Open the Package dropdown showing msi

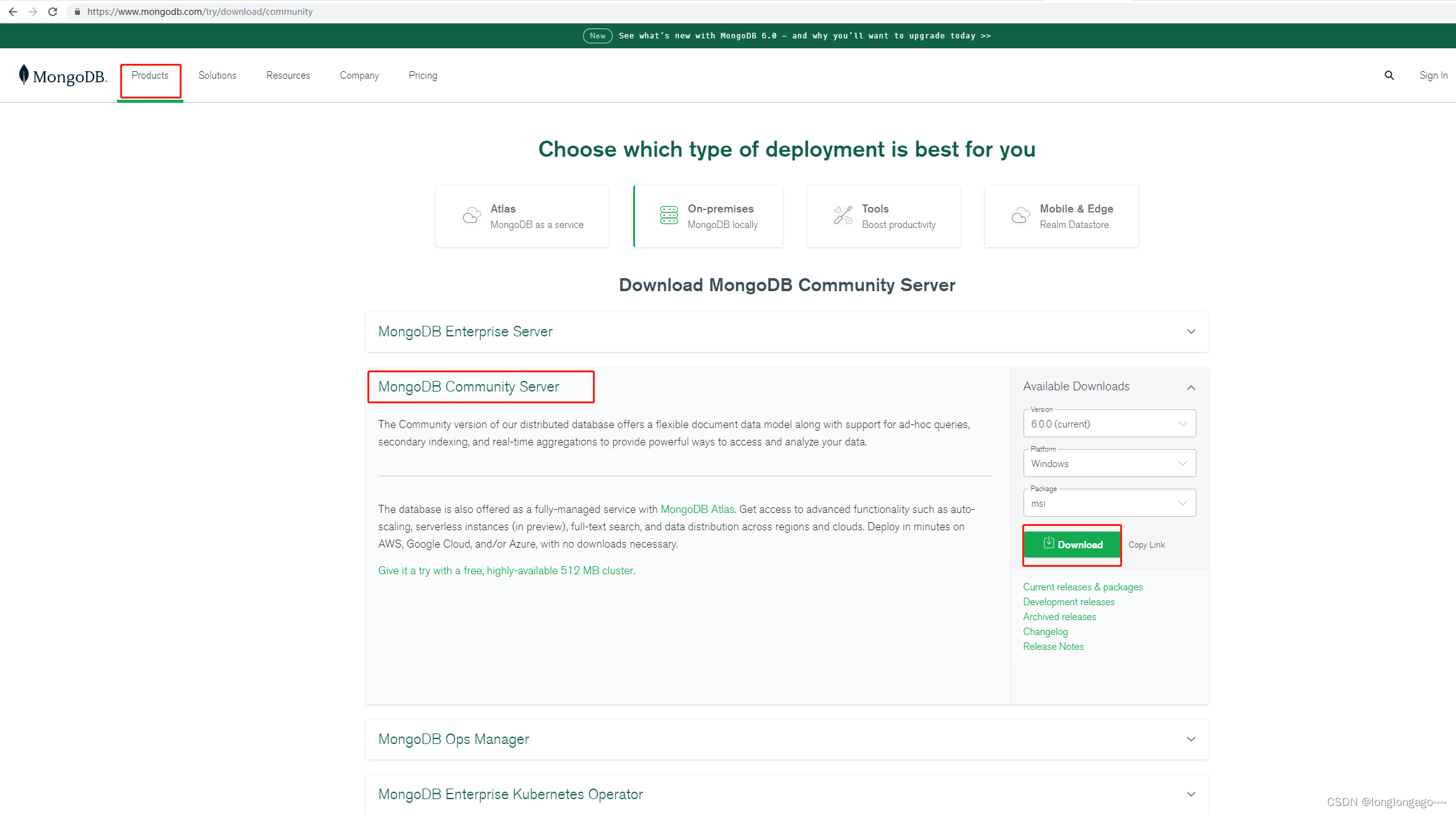[1109, 503]
